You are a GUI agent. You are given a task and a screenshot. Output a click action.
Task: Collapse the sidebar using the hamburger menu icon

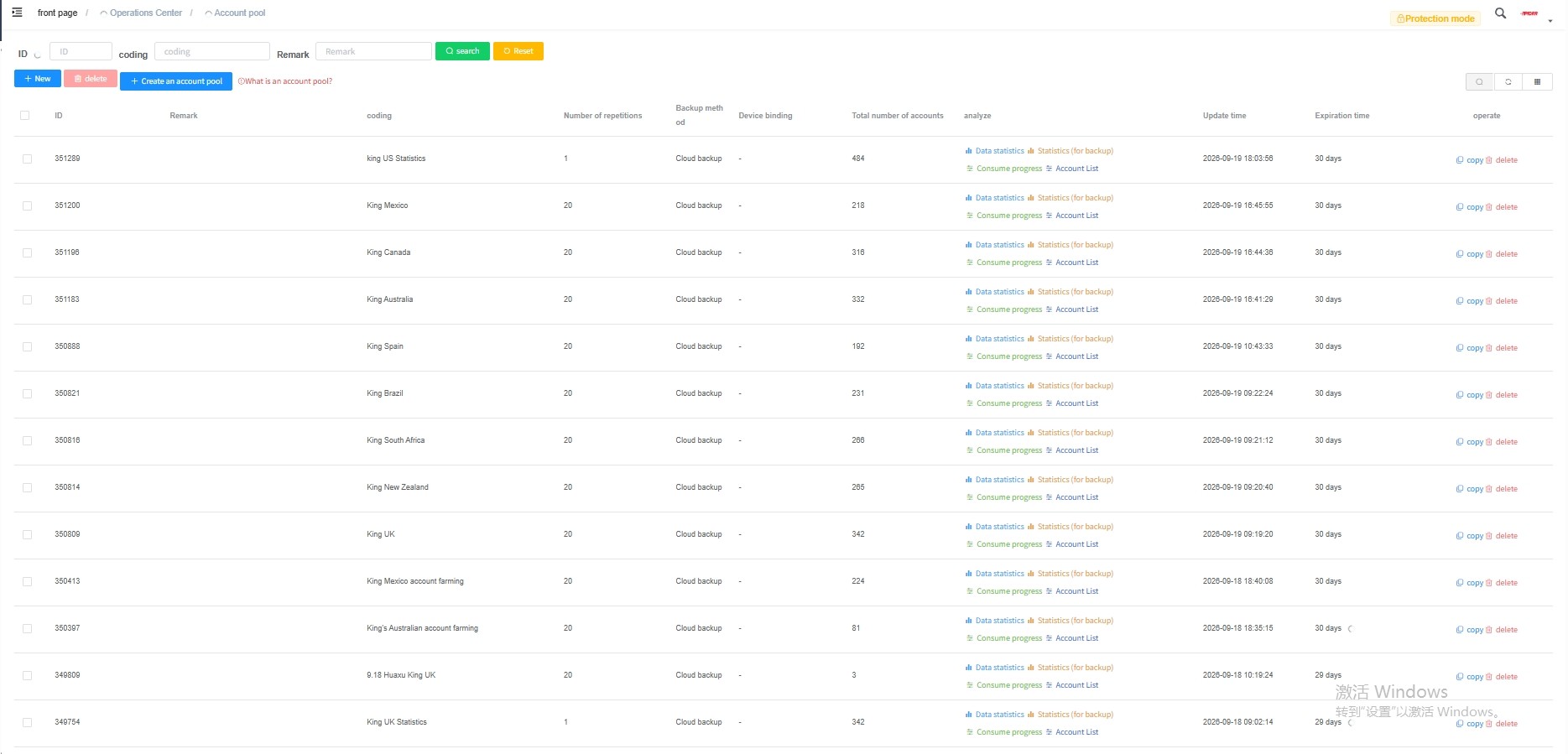pos(17,13)
